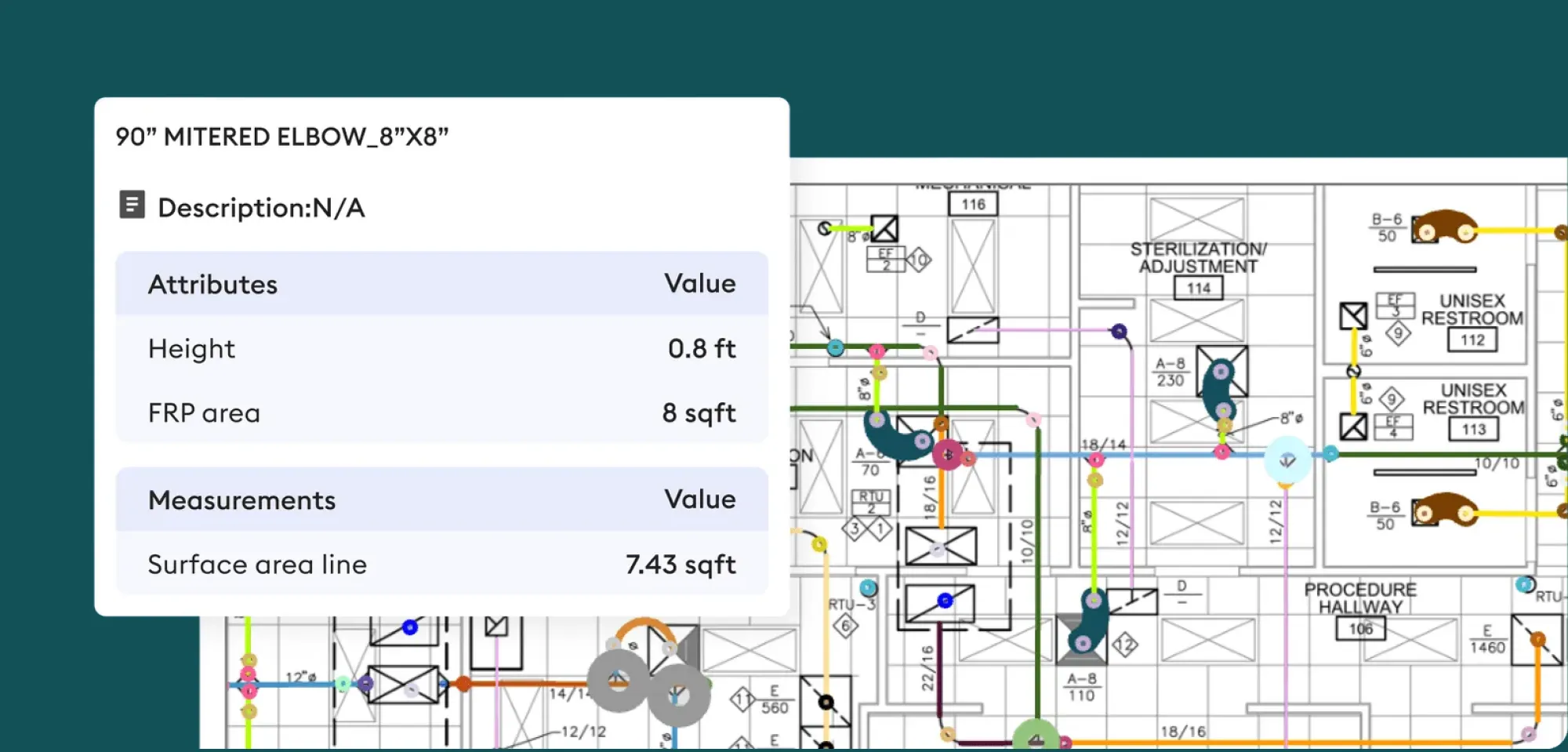Click the 7.43 sqft measurement value
Viewport: 1568px width, 752px height.
tap(681, 565)
